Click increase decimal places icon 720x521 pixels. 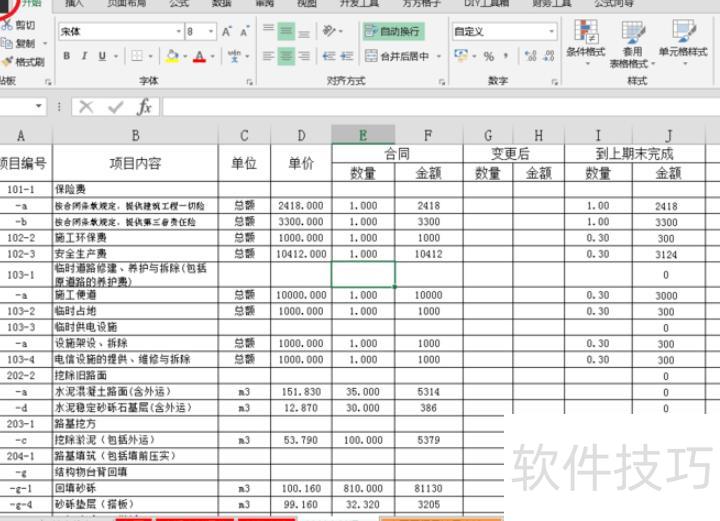click(530, 56)
